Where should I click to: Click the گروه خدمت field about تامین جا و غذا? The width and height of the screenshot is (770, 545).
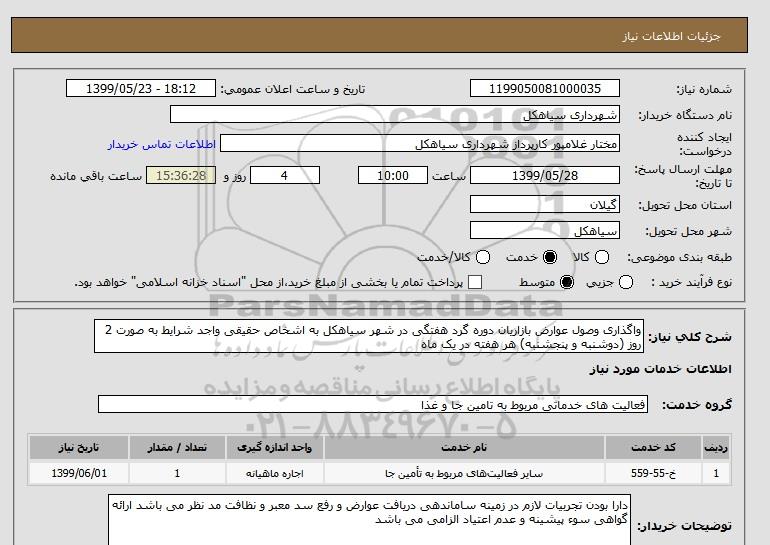pyautogui.click(x=373, y=405)
